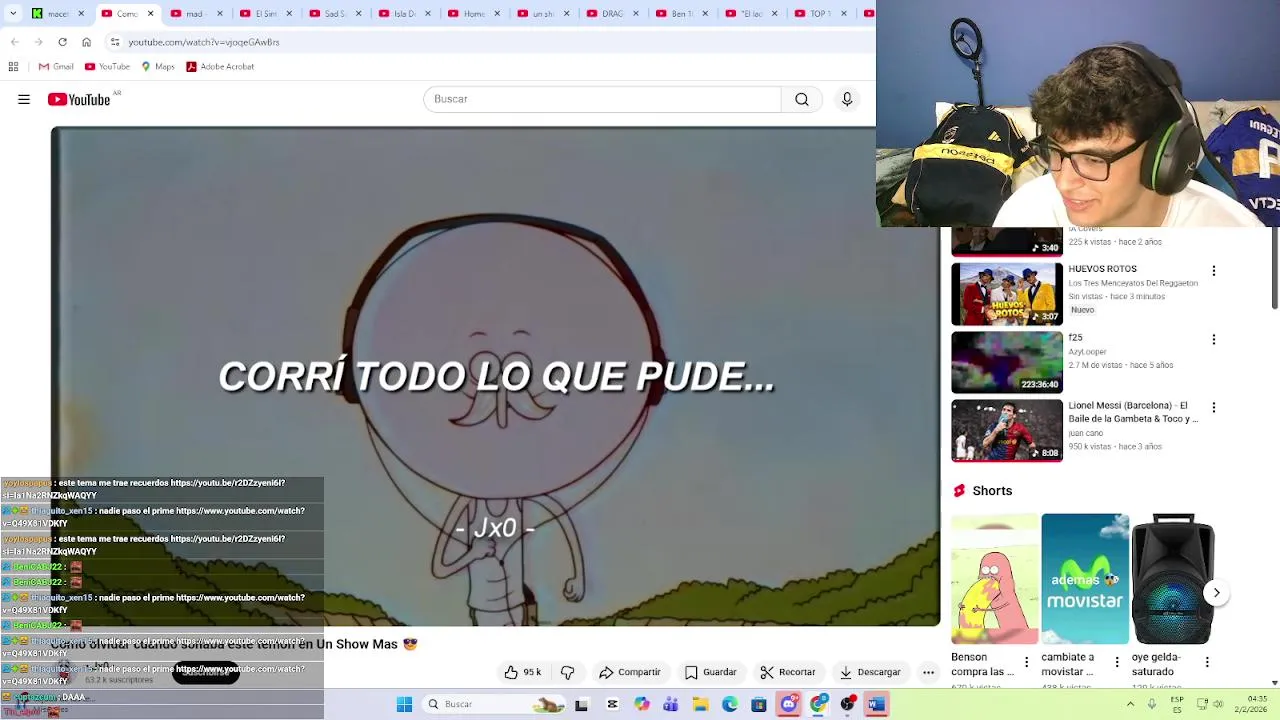This screenshot has height=720, width=1280.
Task: Go to the YouTube home logo
Action: click(79, 99)
